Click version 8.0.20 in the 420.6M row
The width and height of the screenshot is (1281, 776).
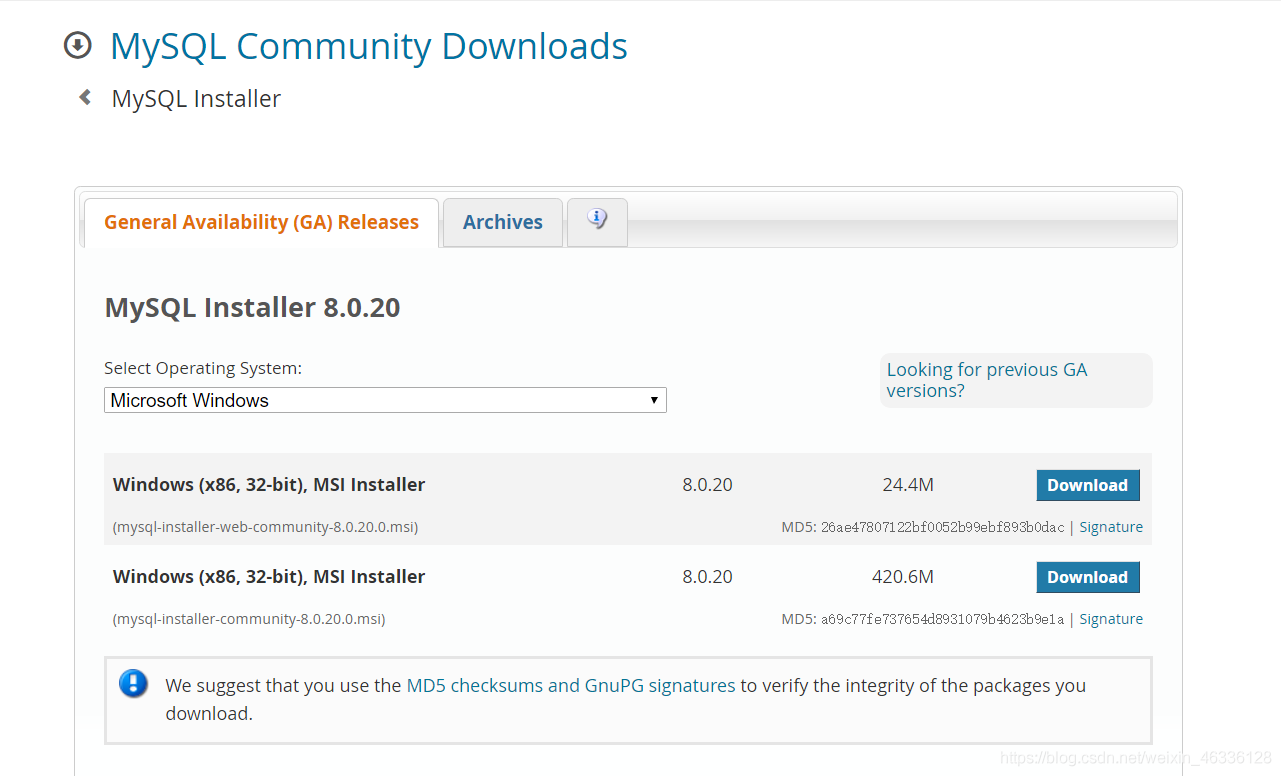coord(708,577)
